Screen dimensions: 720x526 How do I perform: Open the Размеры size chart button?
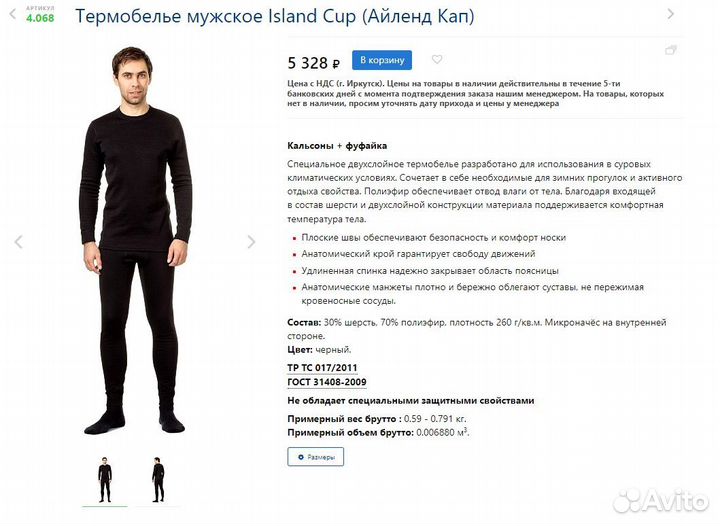click(315, 457)
